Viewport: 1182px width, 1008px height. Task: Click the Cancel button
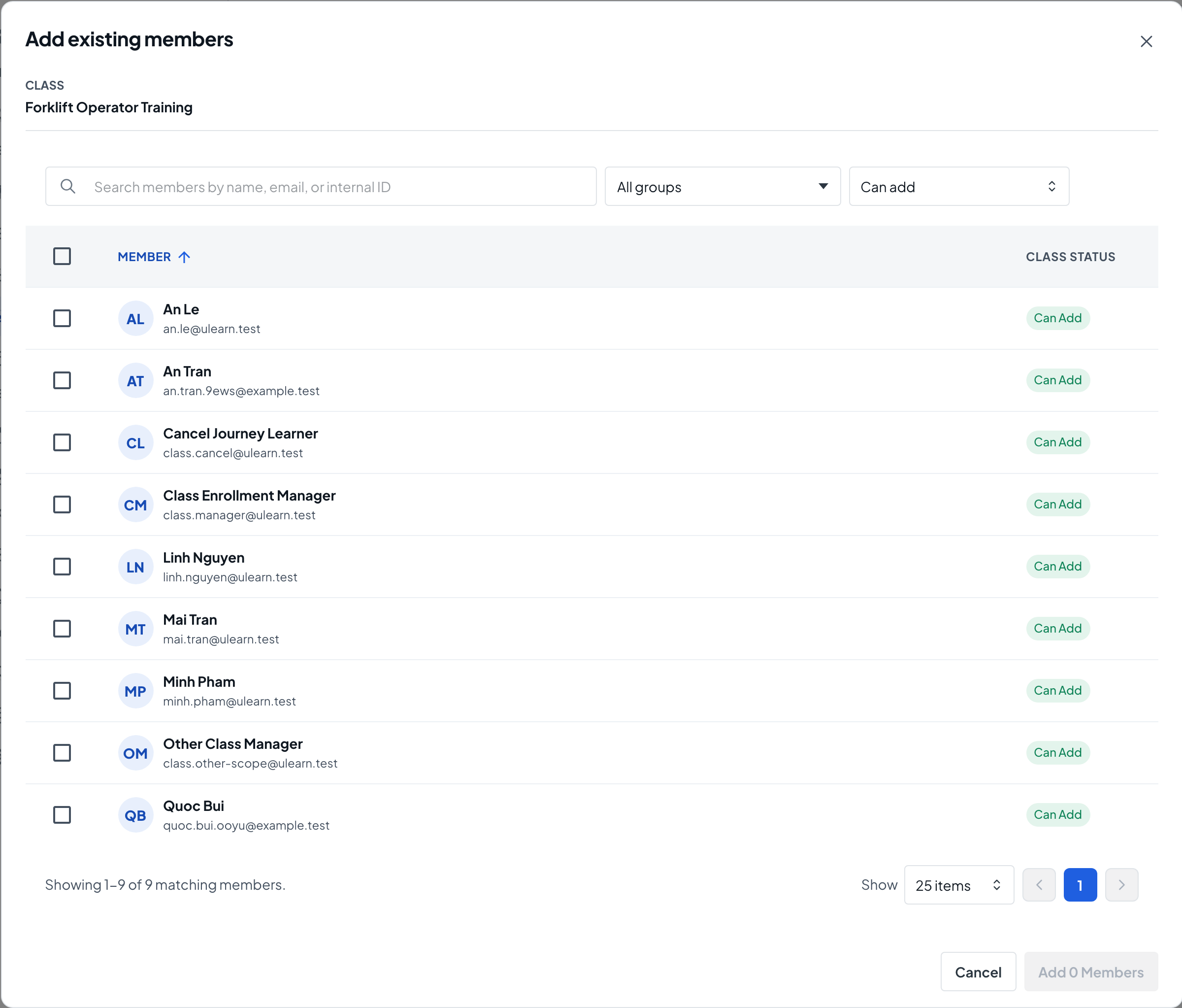(x=978, y=972)
